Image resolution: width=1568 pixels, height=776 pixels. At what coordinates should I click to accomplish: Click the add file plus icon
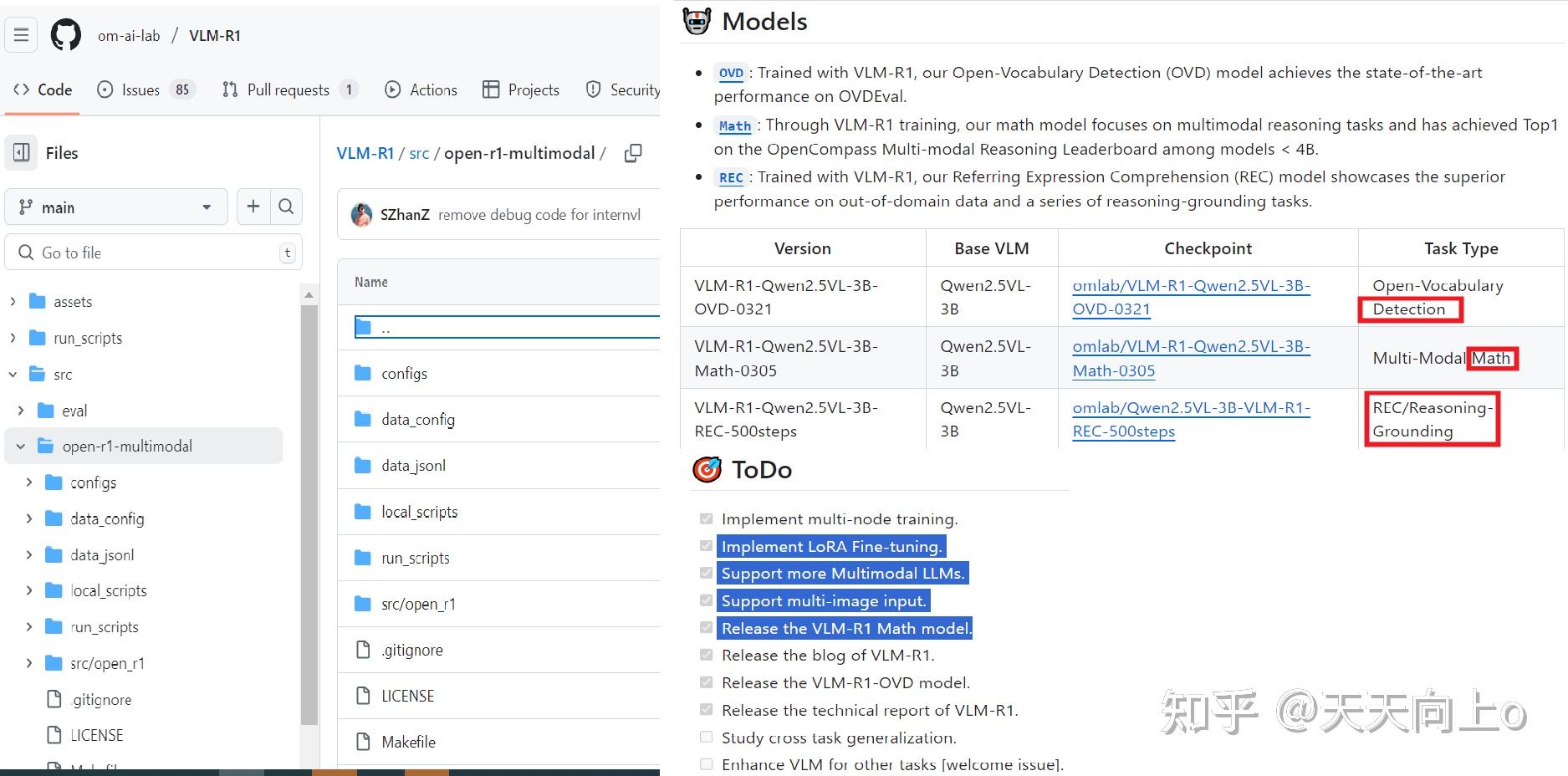tap(253, 207)
